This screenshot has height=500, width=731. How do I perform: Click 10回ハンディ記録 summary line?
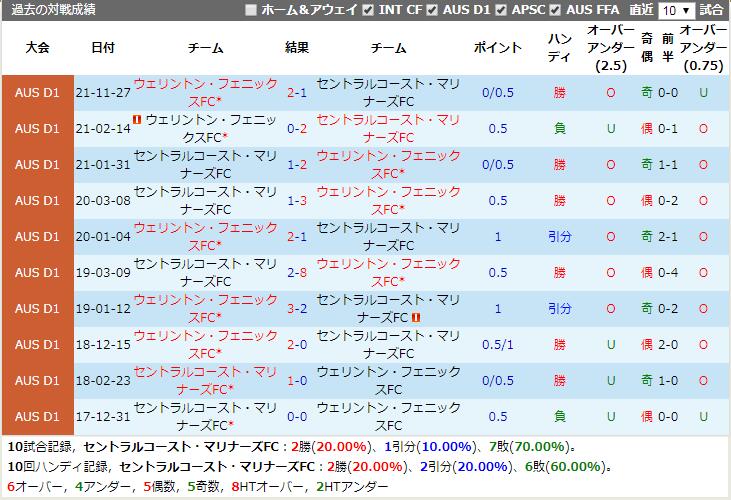point(310,467)
